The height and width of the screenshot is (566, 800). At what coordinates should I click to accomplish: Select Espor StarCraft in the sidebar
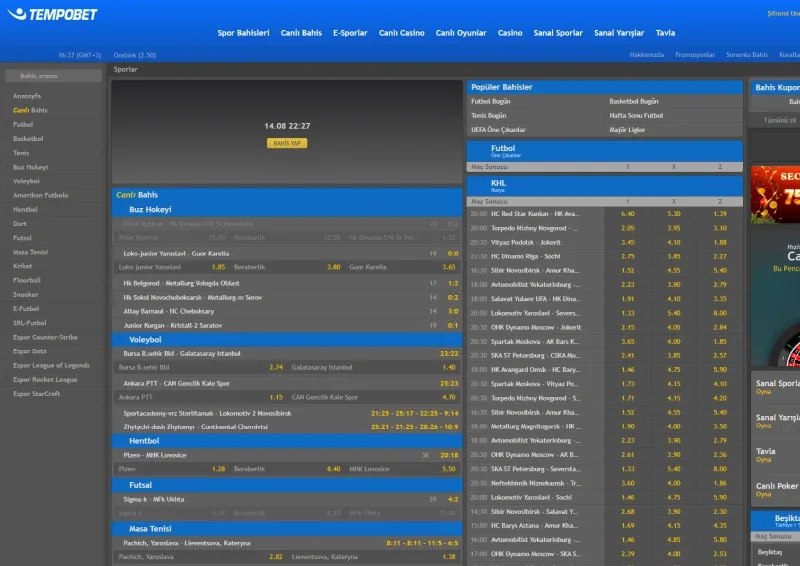[x=36, y=394]
